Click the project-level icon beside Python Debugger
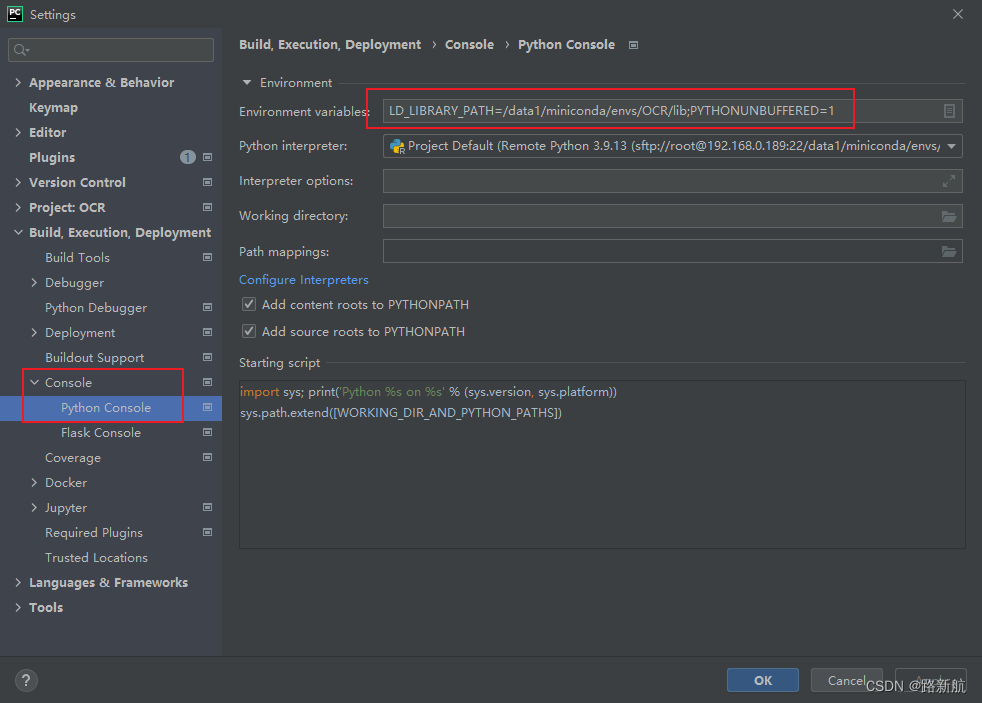The image size is (982, 703). (207, 307)
